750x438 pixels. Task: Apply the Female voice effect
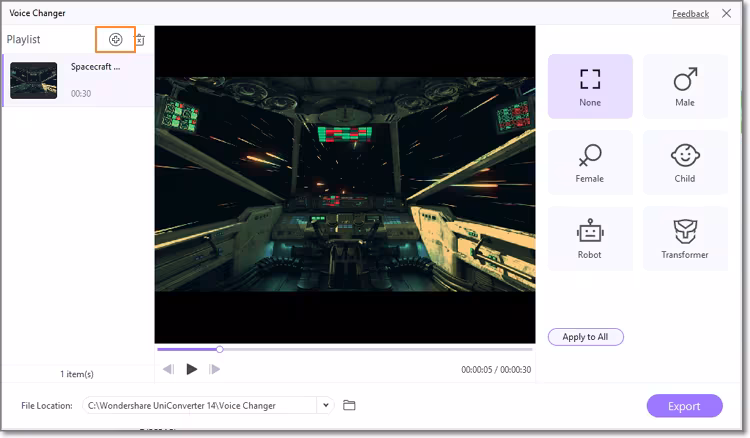pos(590,163)
